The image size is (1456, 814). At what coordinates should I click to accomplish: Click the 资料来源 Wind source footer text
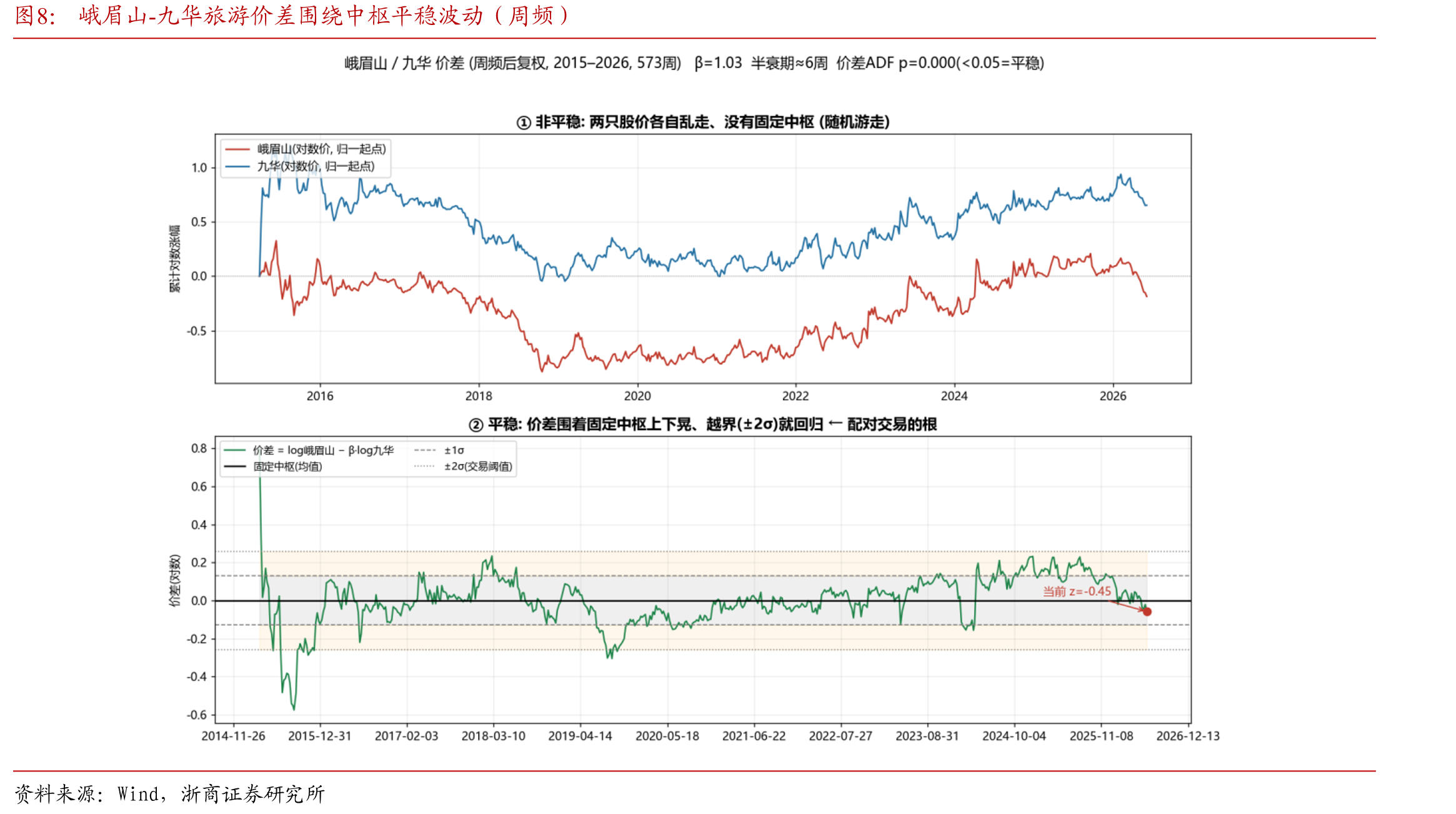tap(169, 794)
